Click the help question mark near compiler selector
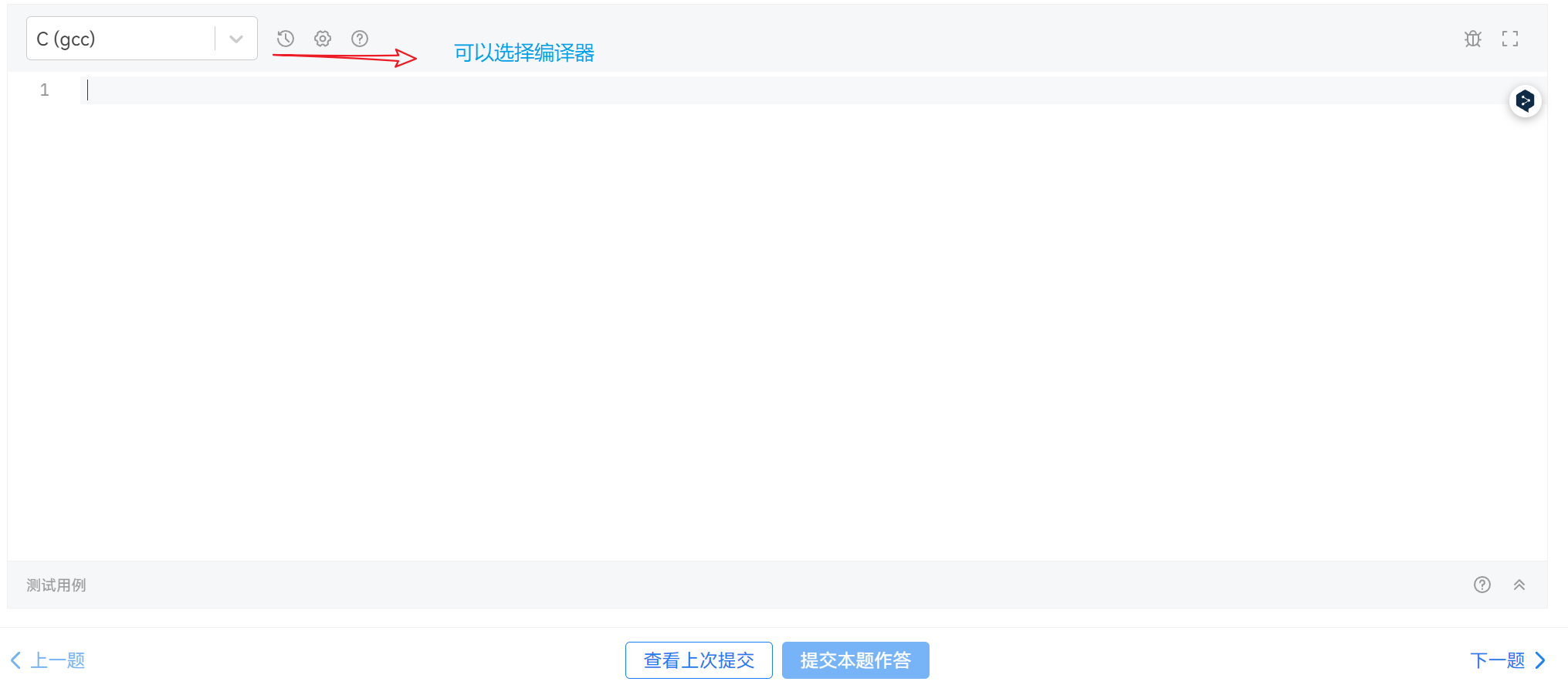Screen dimensions: 1568x685 click(360, 39)
